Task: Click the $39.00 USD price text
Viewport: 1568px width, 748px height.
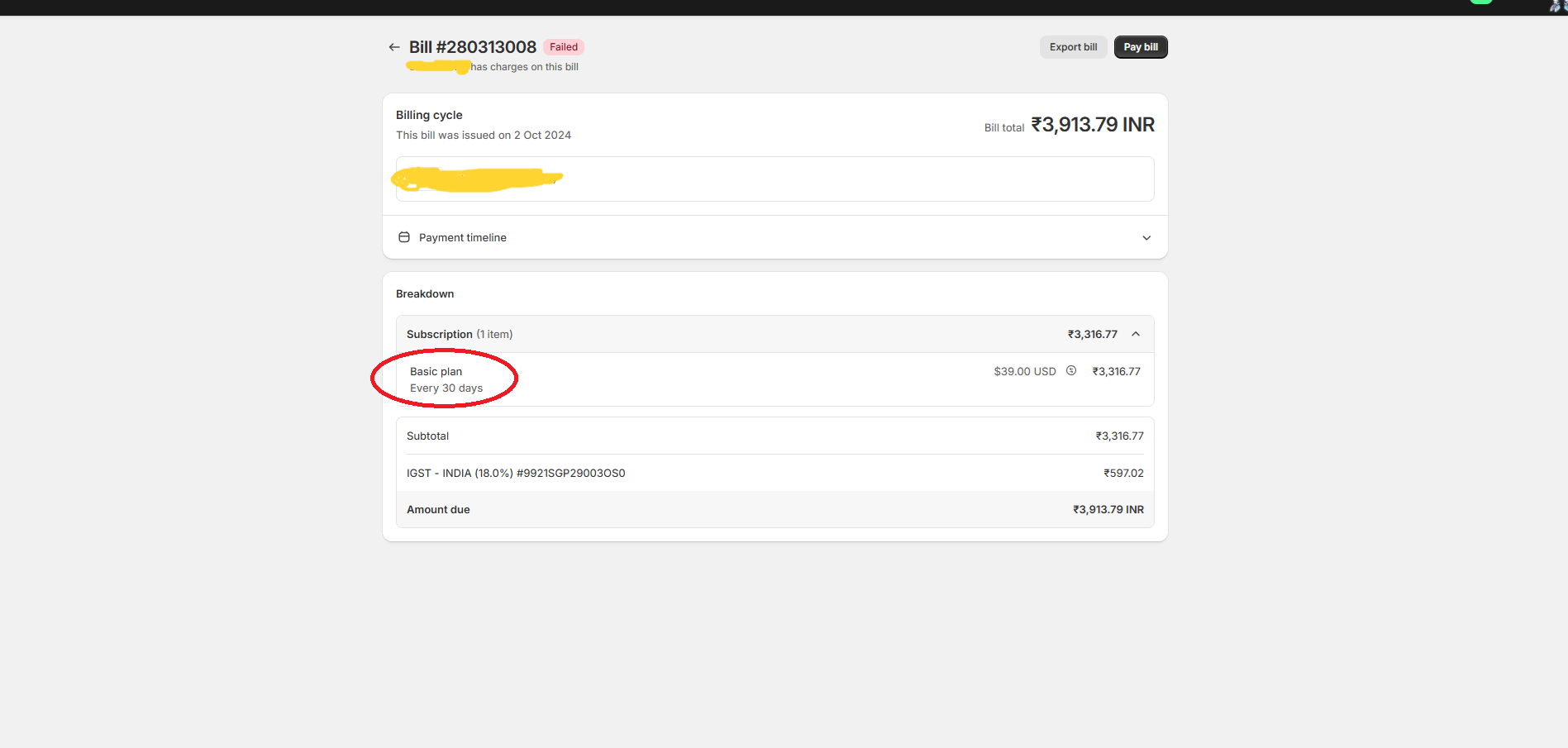Action: coord(1024,371)
